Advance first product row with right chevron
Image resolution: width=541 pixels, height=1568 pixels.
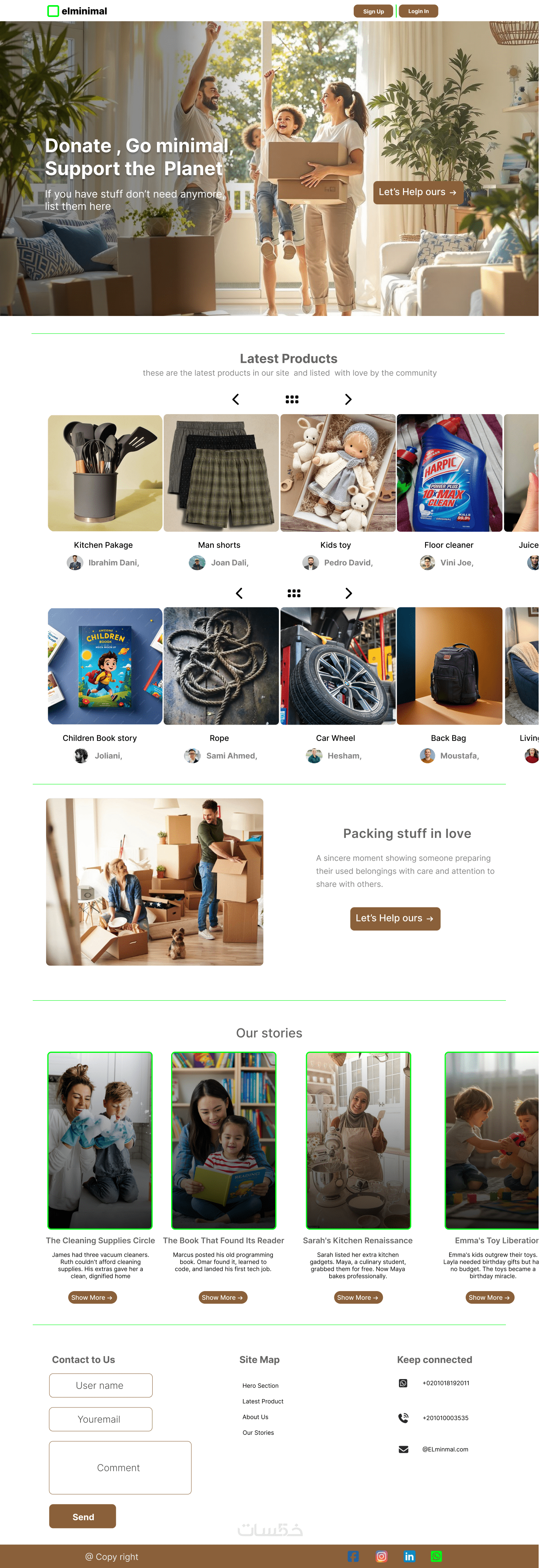[x=348, y=399]
